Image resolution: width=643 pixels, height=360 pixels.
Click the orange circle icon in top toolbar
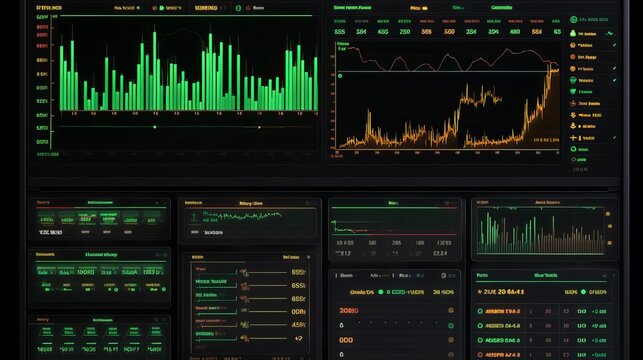pyautogui.click(x=155, y=8)
